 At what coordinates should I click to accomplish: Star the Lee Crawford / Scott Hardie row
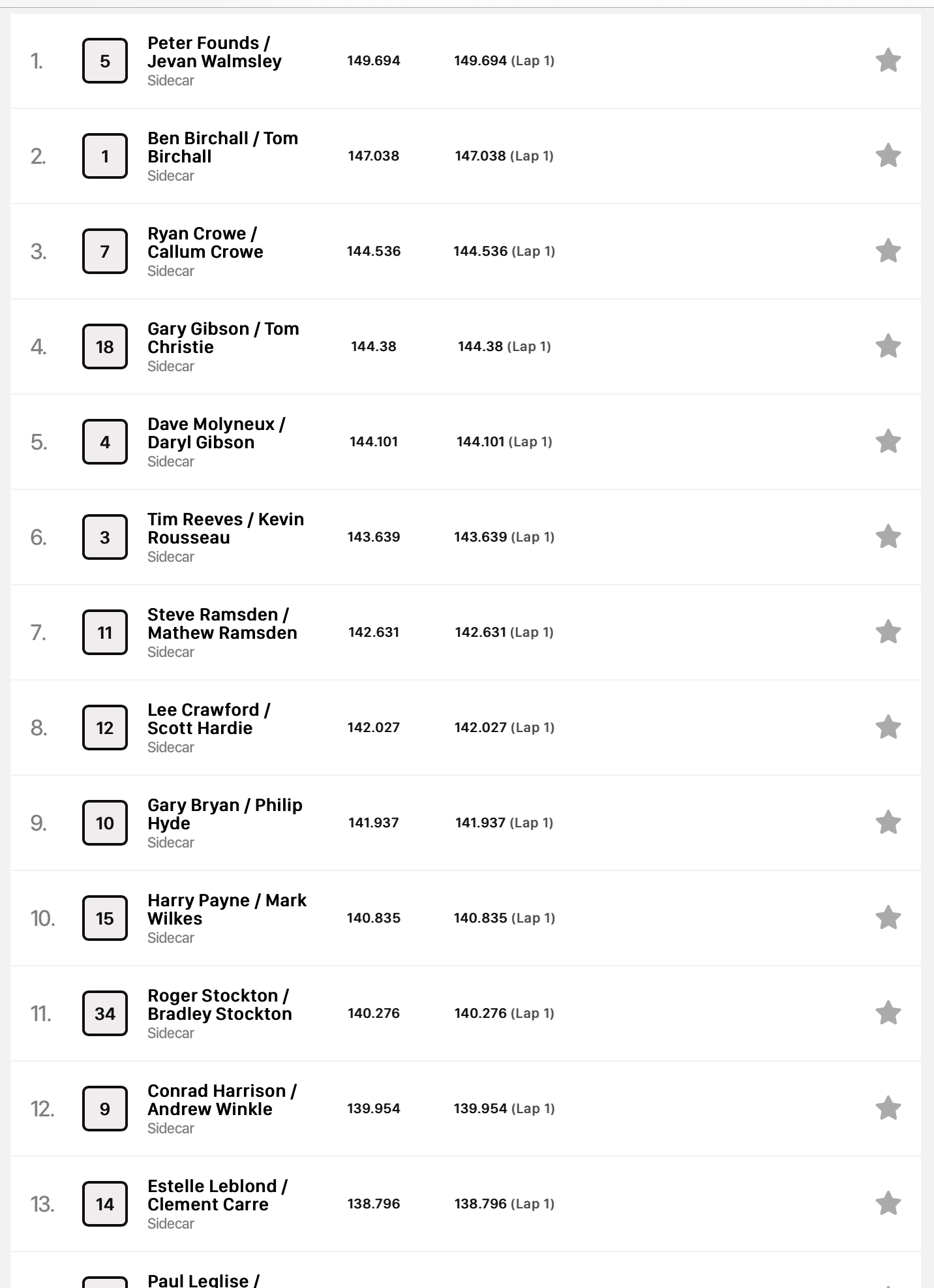[888, 728]
